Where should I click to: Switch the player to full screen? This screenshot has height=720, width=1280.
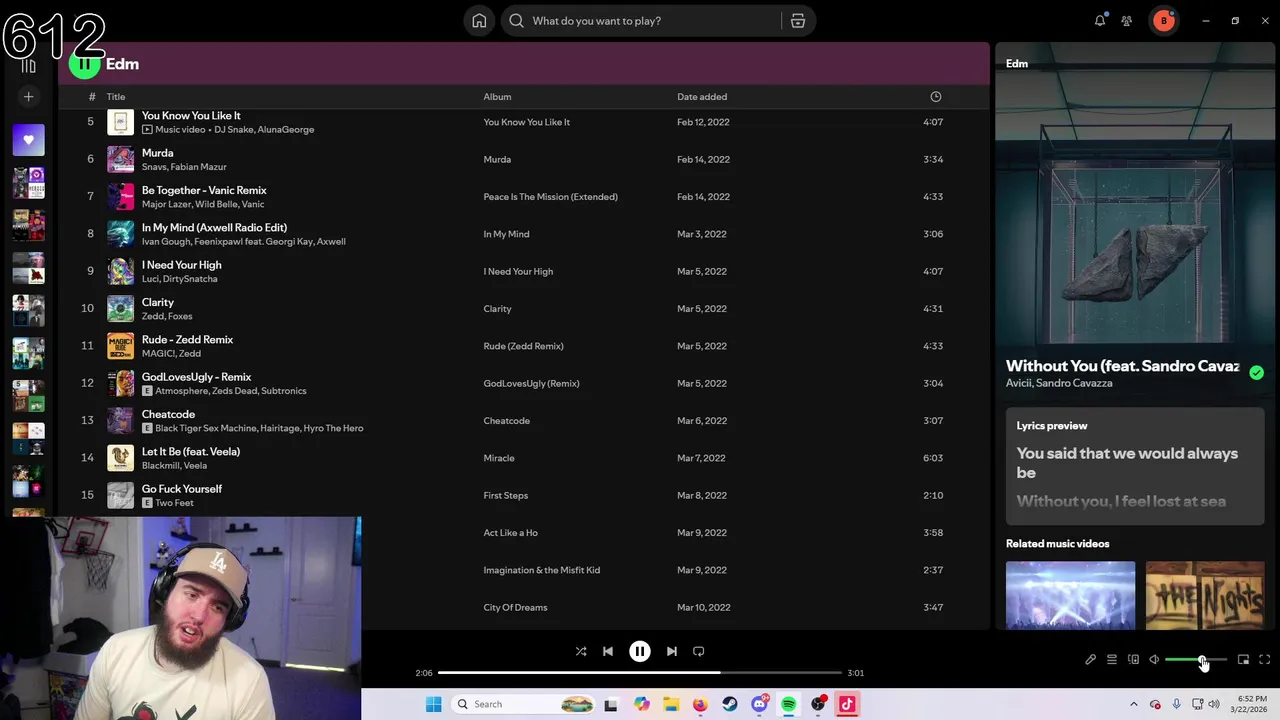pyautogui.click(x=1264, y=660)
